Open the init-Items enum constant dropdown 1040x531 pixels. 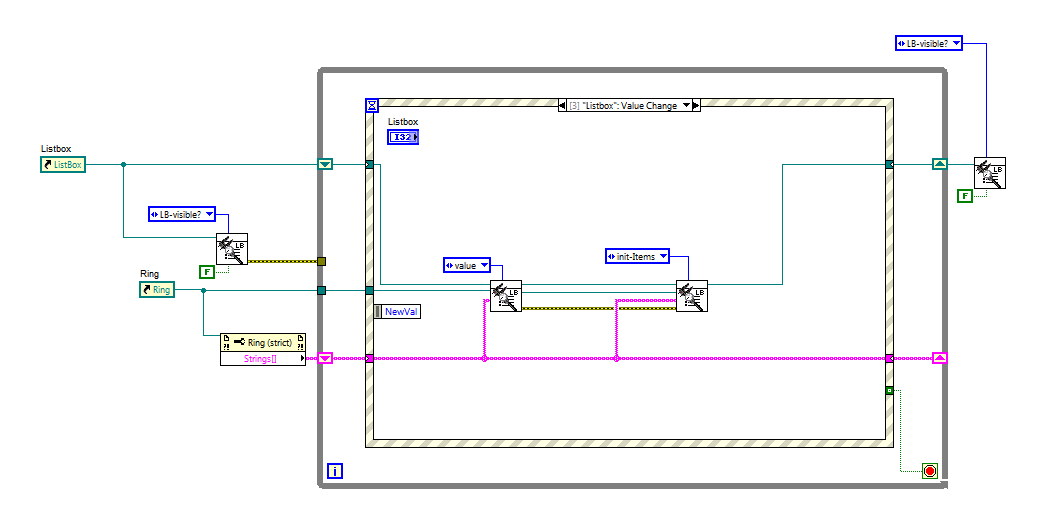point(663,257)
